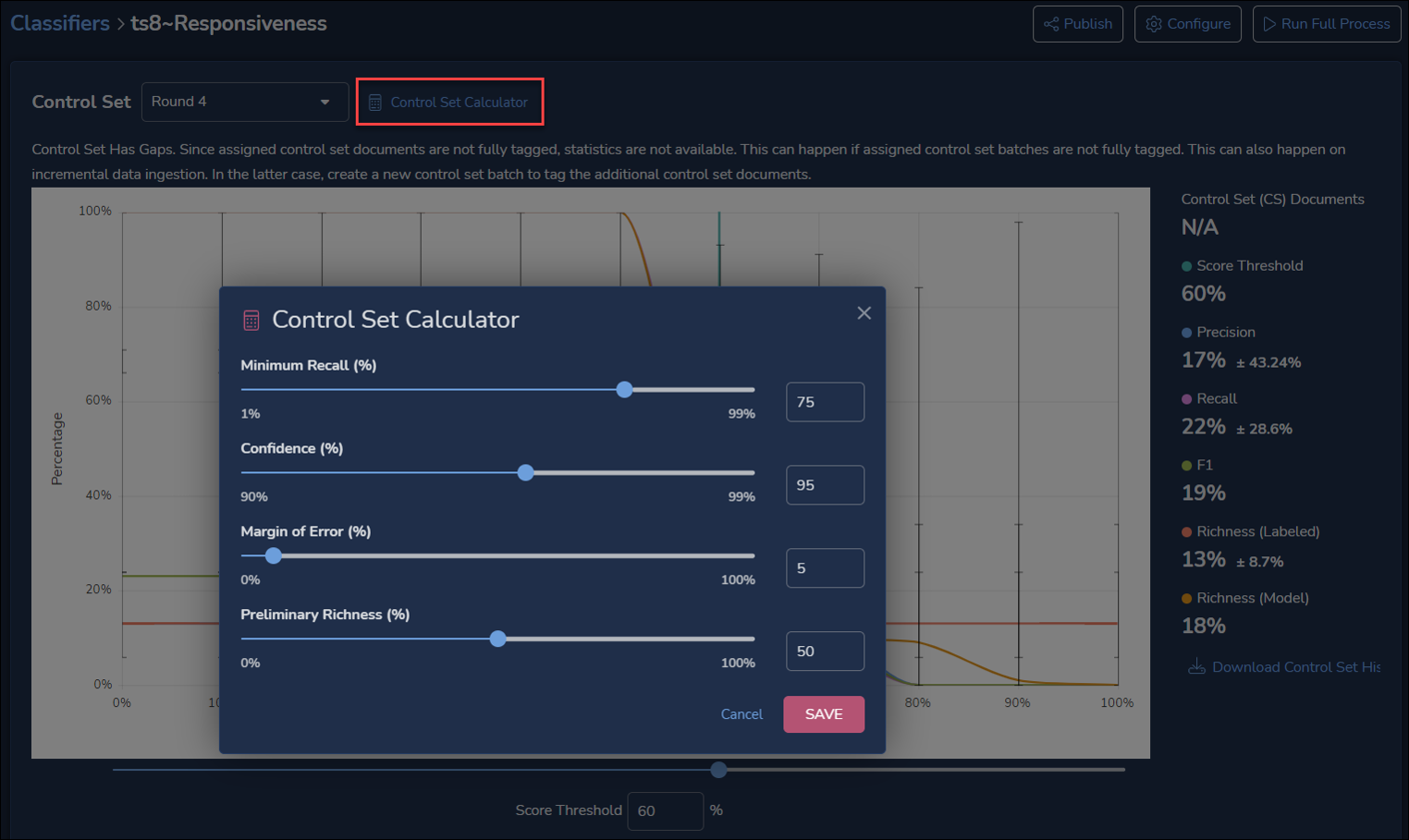Click the '18%' Richness Model value
The width and height of the screenshot is (1409, 840).
[x=1204, y=627]
